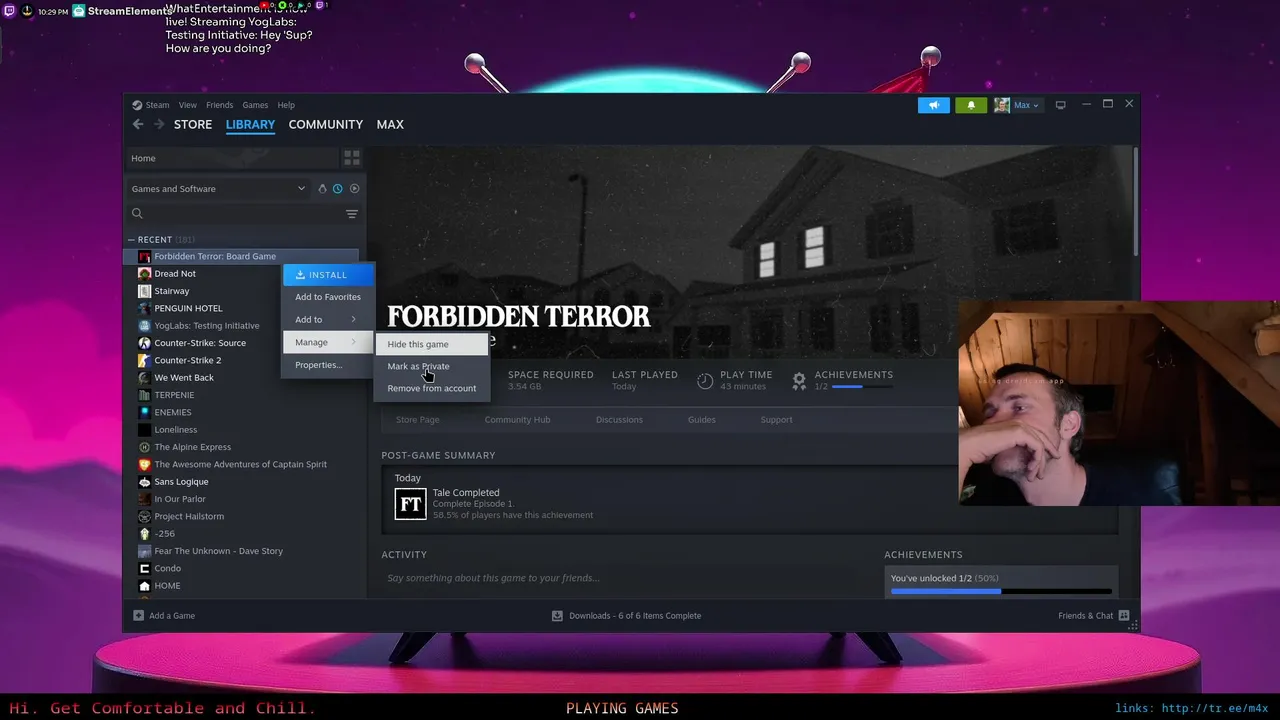This screenshot has height=720, width=1280.
Task: Switch to Big Picture mode monitor icon
Action: (1061, 105)
